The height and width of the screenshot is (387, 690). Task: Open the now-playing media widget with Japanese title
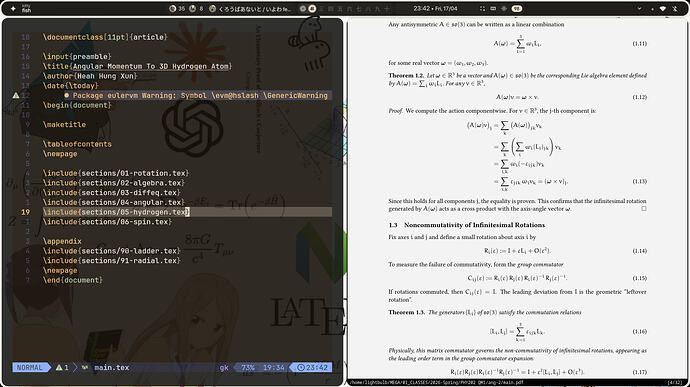coord(250,8)
